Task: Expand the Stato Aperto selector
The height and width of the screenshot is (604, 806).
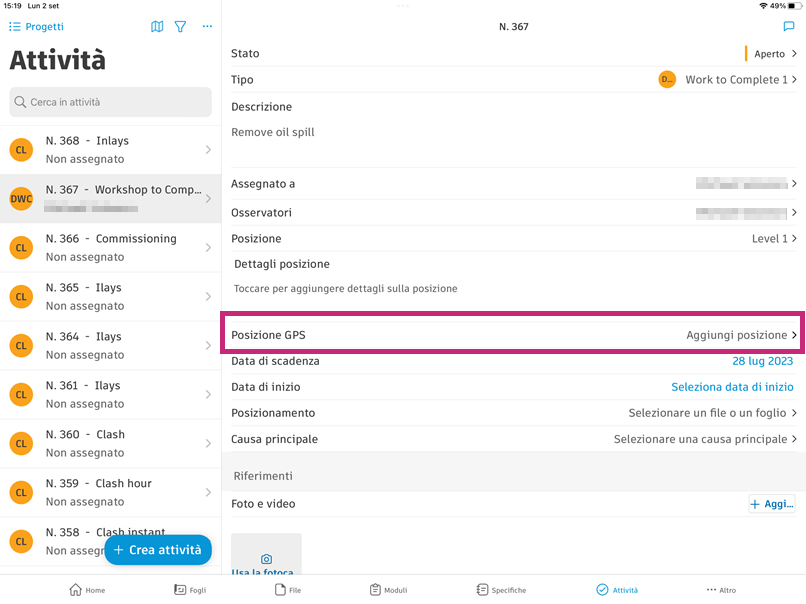Action: point(770,54)
